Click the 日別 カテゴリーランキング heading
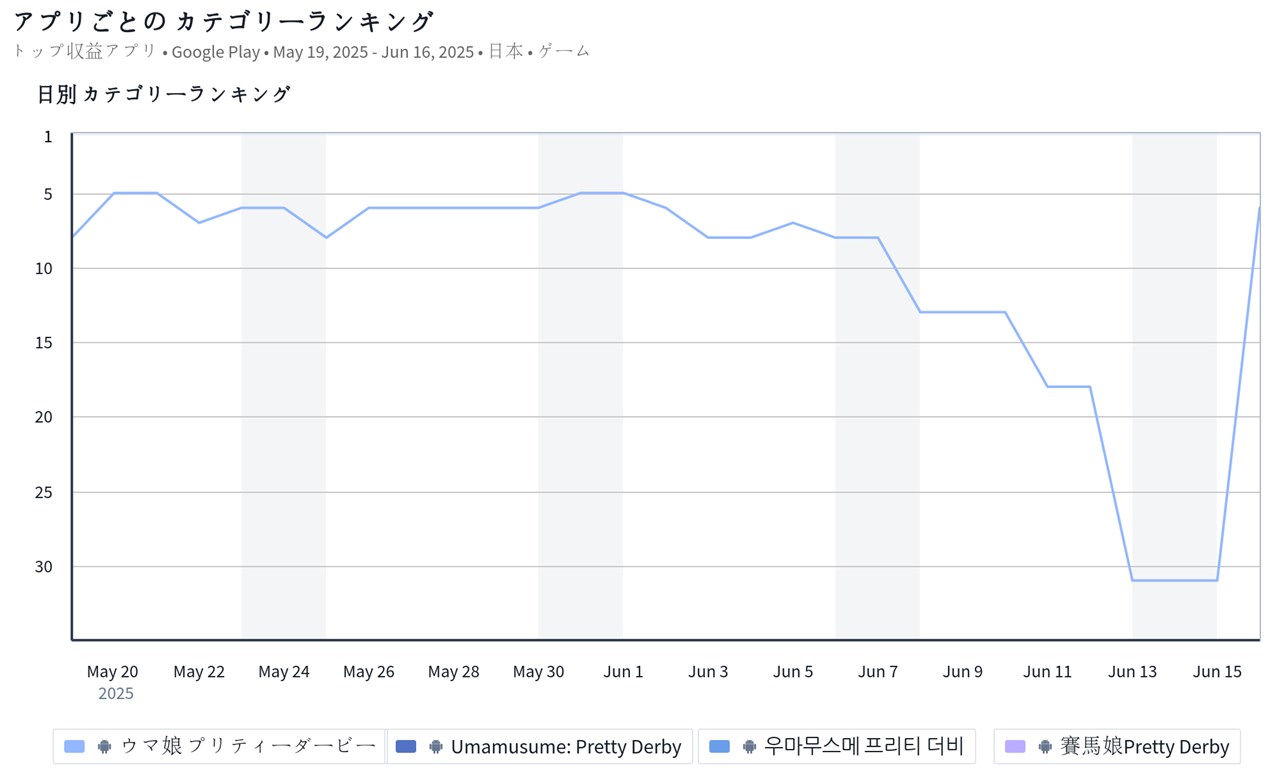Viewport: 1280px width, 768px height. 164,94
